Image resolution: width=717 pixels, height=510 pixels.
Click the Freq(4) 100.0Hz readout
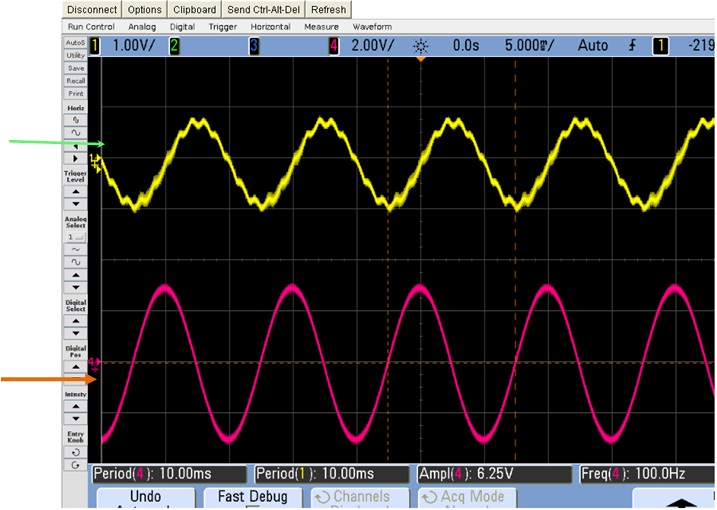[x=647, y=474]
